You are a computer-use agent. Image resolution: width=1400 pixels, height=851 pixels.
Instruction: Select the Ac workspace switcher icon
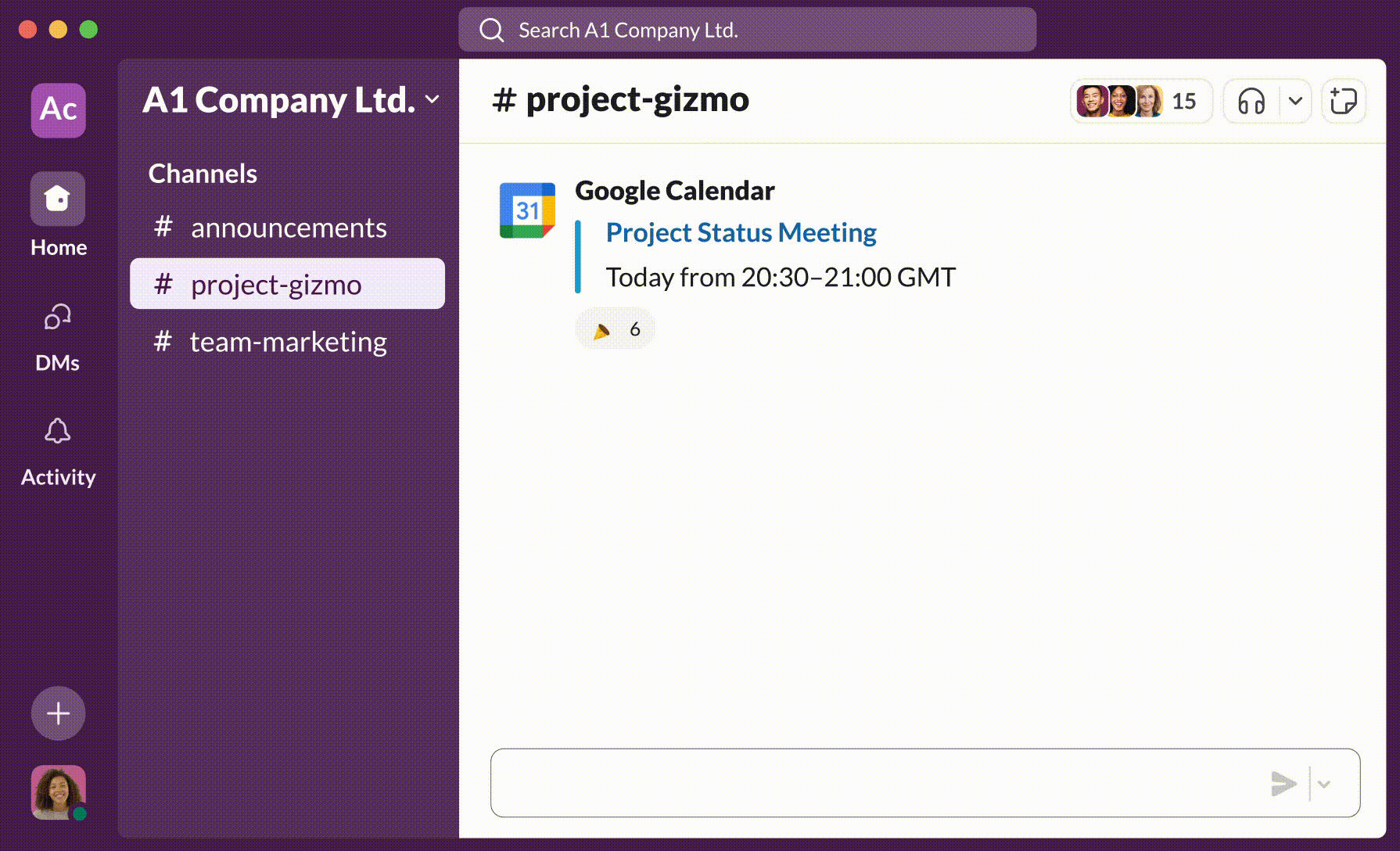pos(58,110)
